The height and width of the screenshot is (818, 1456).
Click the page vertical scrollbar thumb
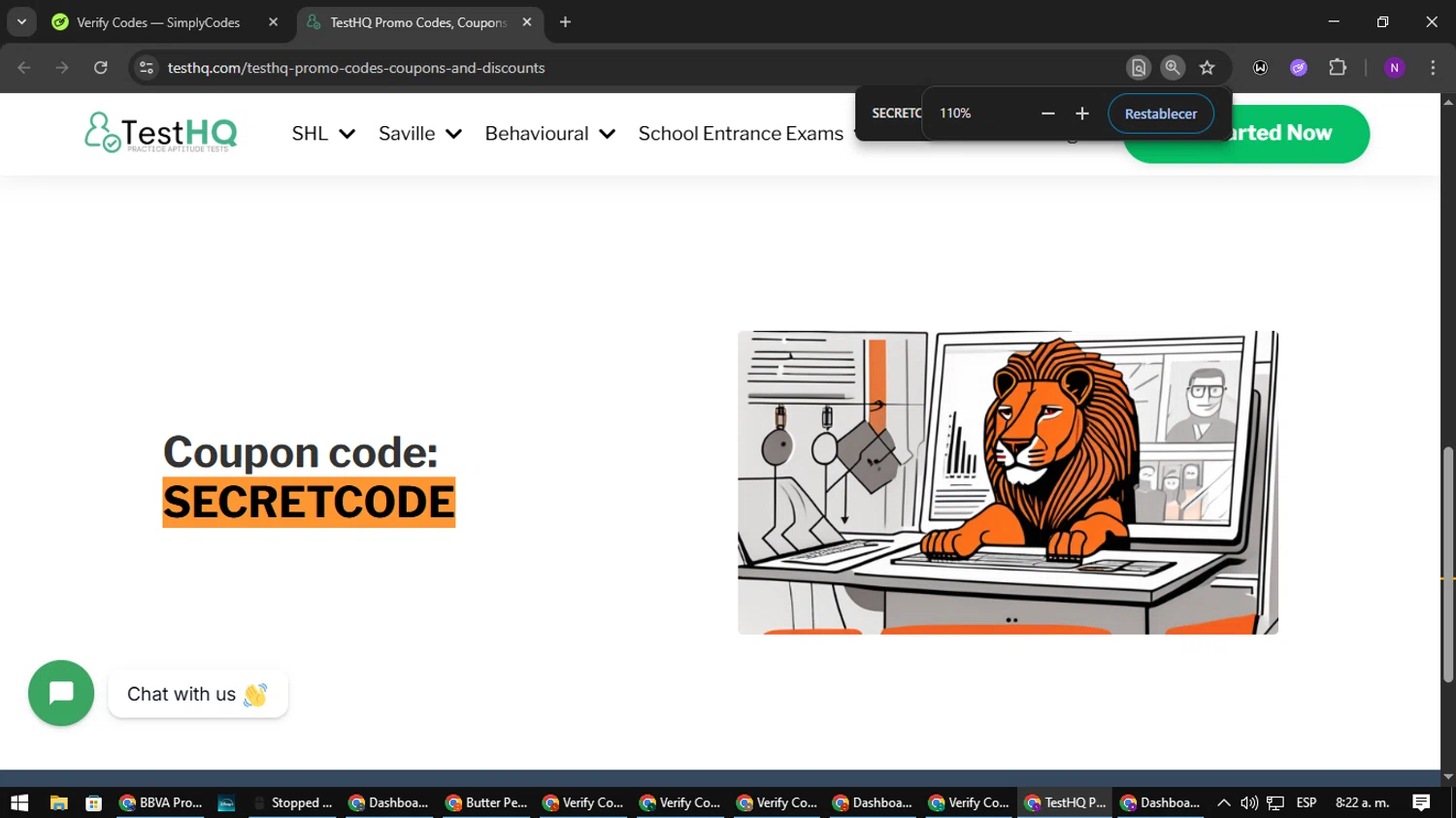click(1448, 563)
